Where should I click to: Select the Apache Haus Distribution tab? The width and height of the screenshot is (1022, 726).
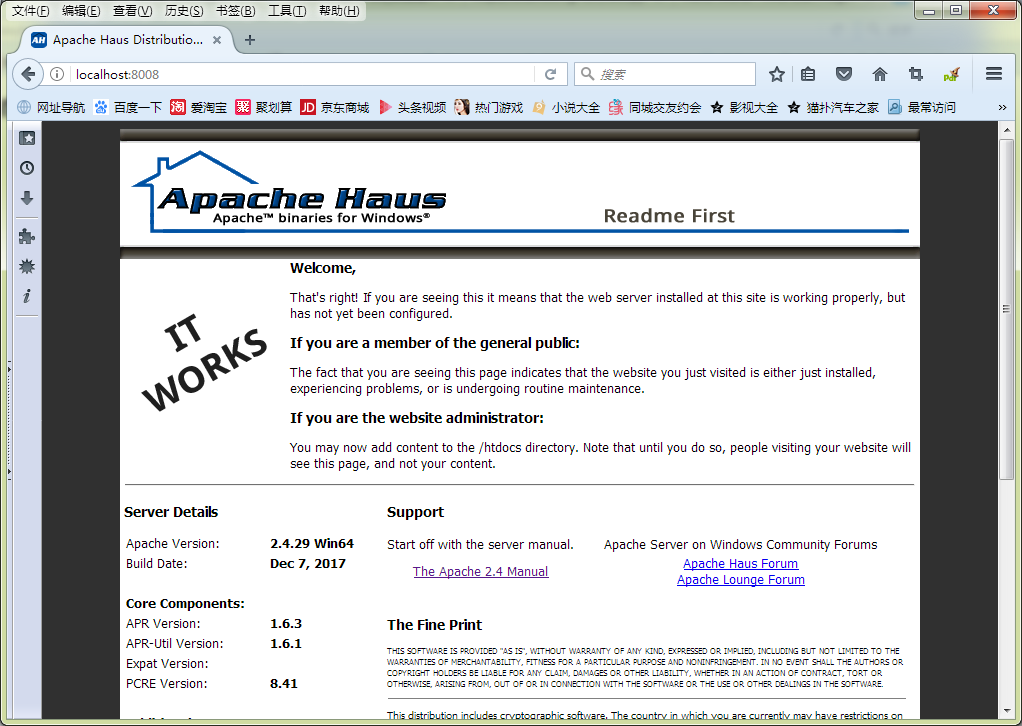[127, 40]
